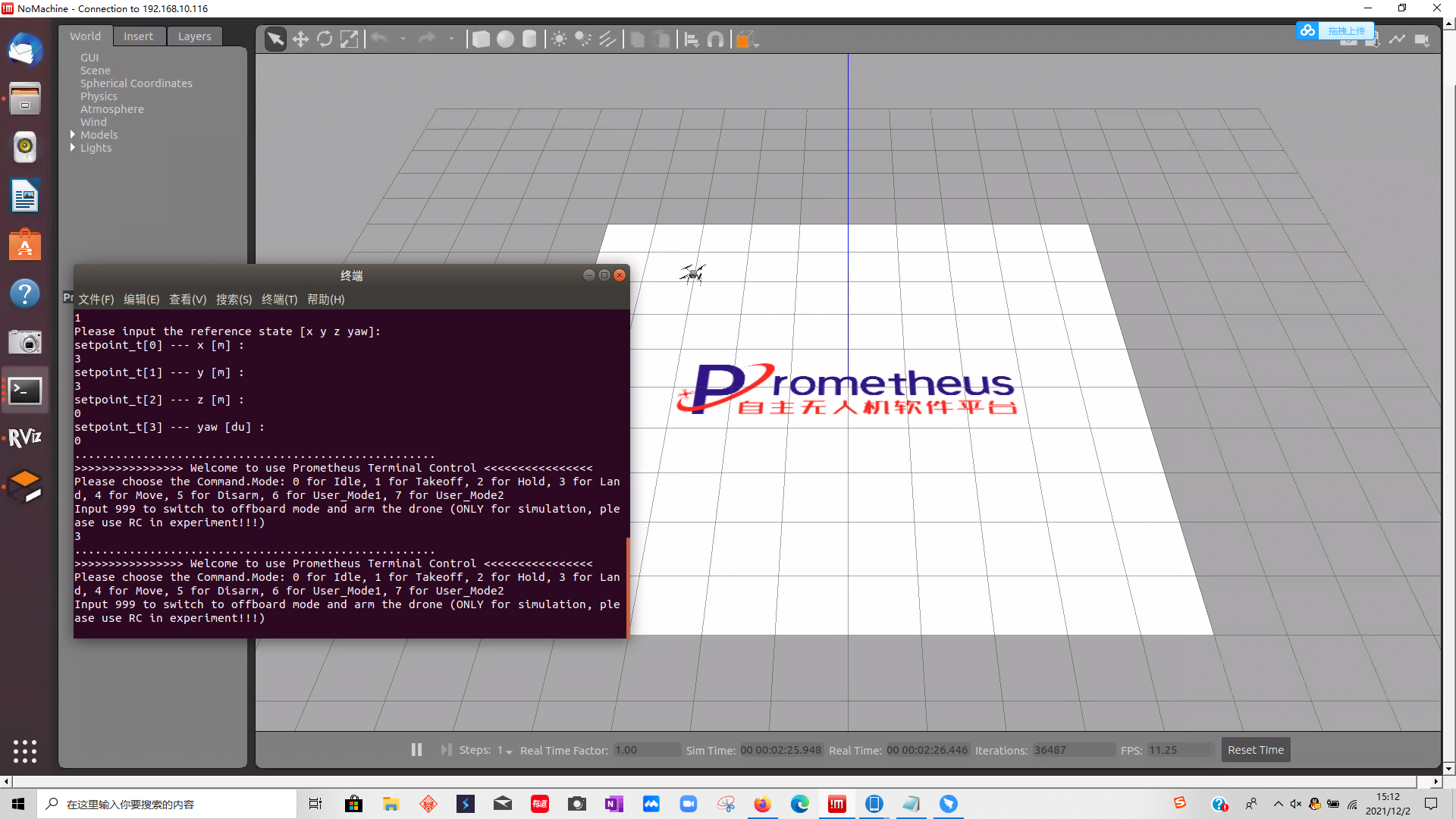This screenshot has height=819, width=1456.
Task: Open Gazebo icon in Ubuntu dock
Action: pyautogui.click(x=25, y=487)
